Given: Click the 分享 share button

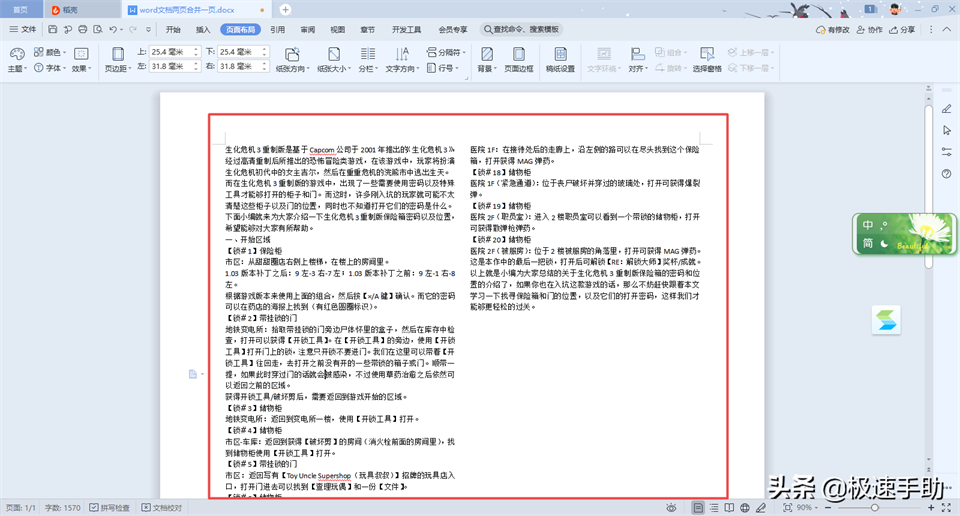Looking at the screenshot, I should tap(901, 30).
